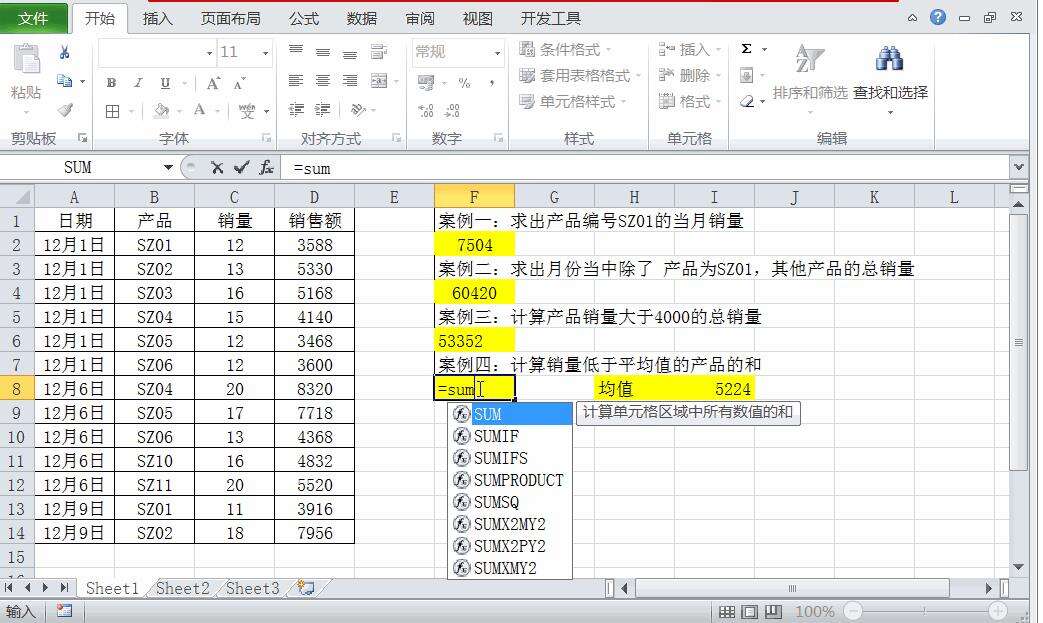Toggle middle vertical alignment
The image size is (1043, 623).
click(323, 51)
